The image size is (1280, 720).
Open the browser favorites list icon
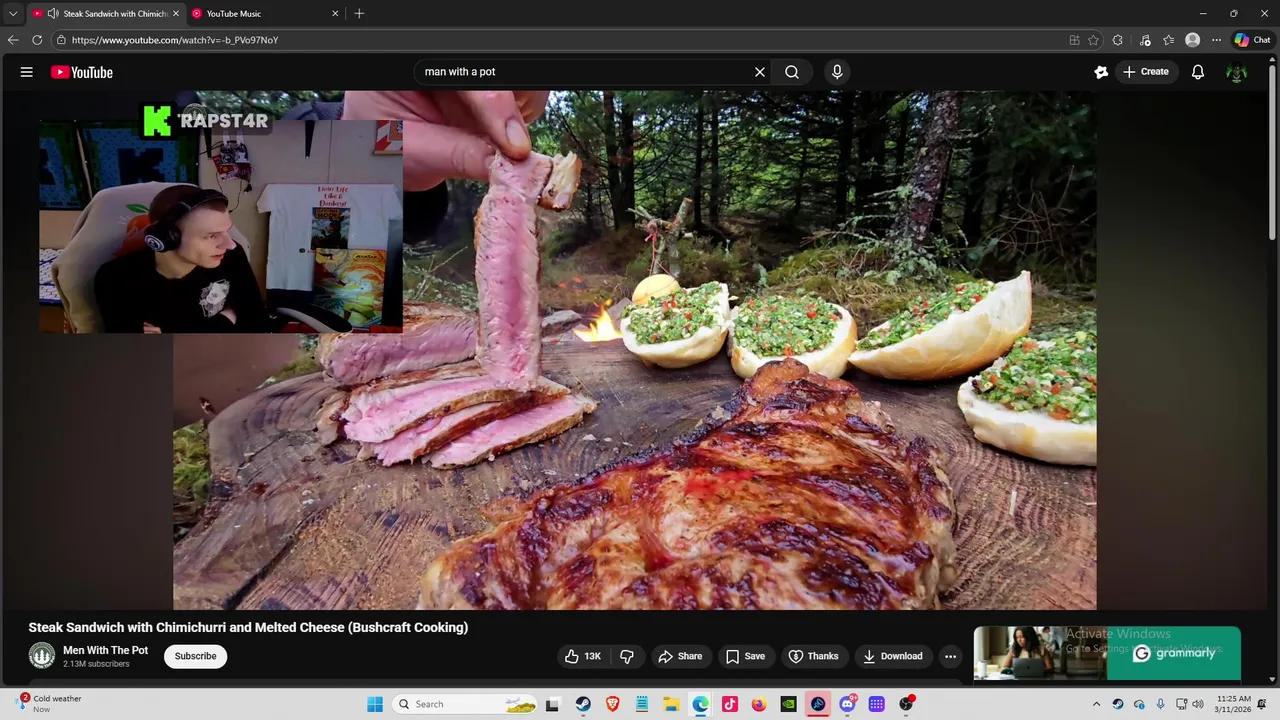coord(1168,40)
